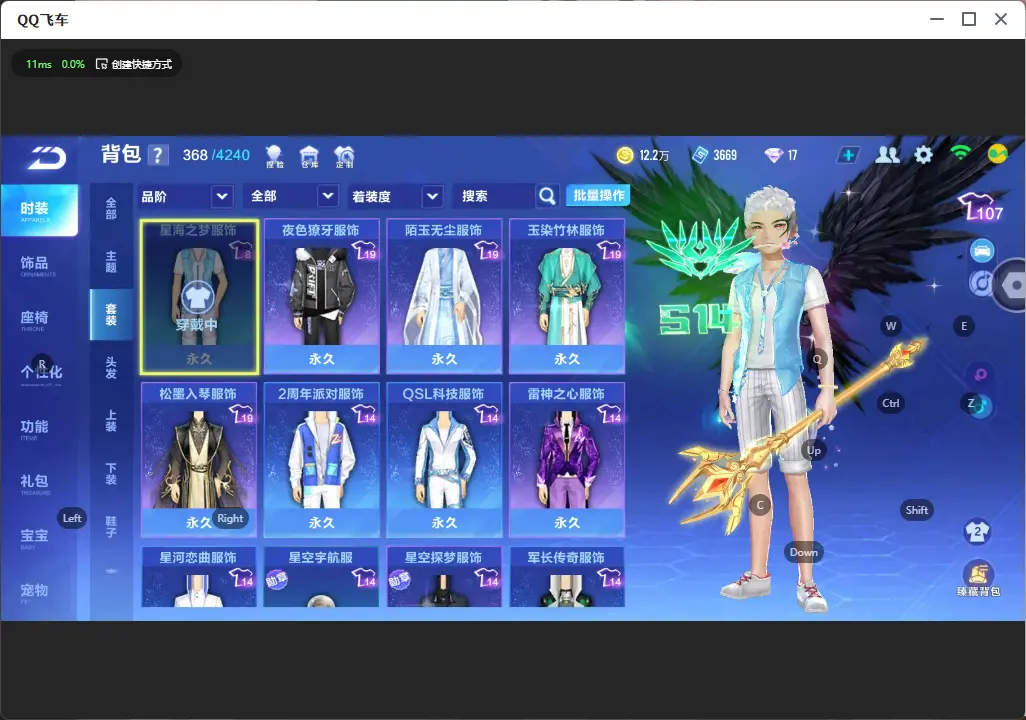Switch to the 下装 bottoms subcategory
Viewport: 1026px width, 720px height.
point(111,474)
